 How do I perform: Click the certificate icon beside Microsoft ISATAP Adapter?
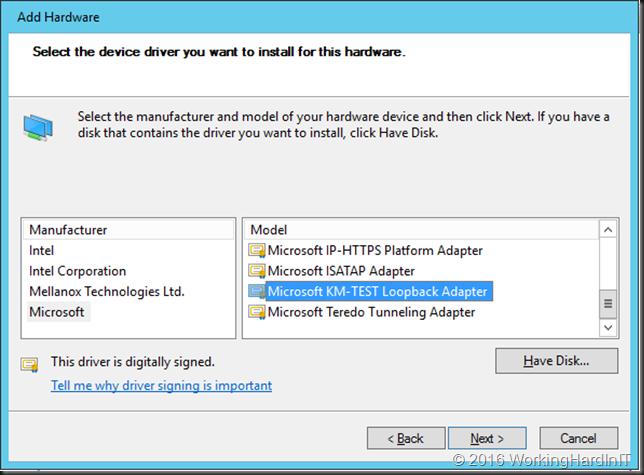[257, 271]
